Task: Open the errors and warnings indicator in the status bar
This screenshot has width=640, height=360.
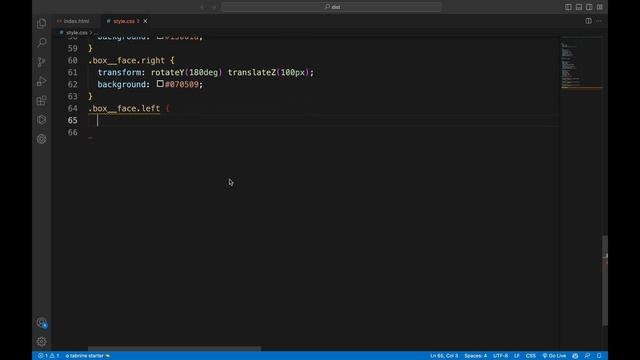Action: (49, 356)
